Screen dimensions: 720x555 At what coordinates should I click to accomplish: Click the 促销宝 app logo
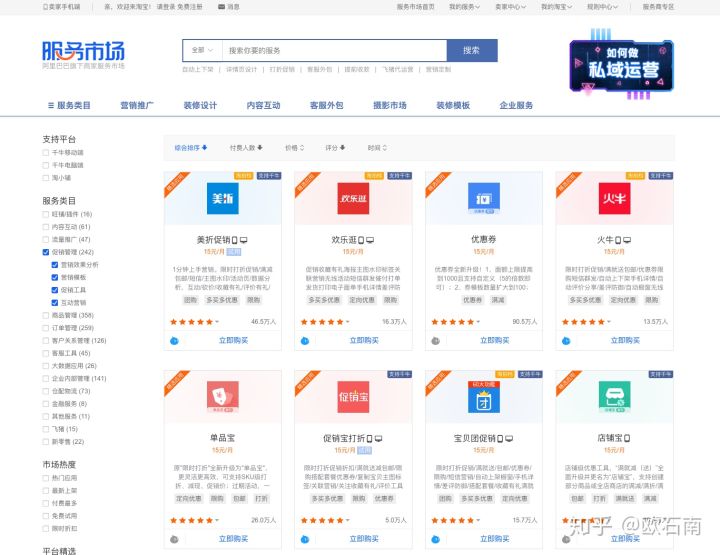(353, 397)
